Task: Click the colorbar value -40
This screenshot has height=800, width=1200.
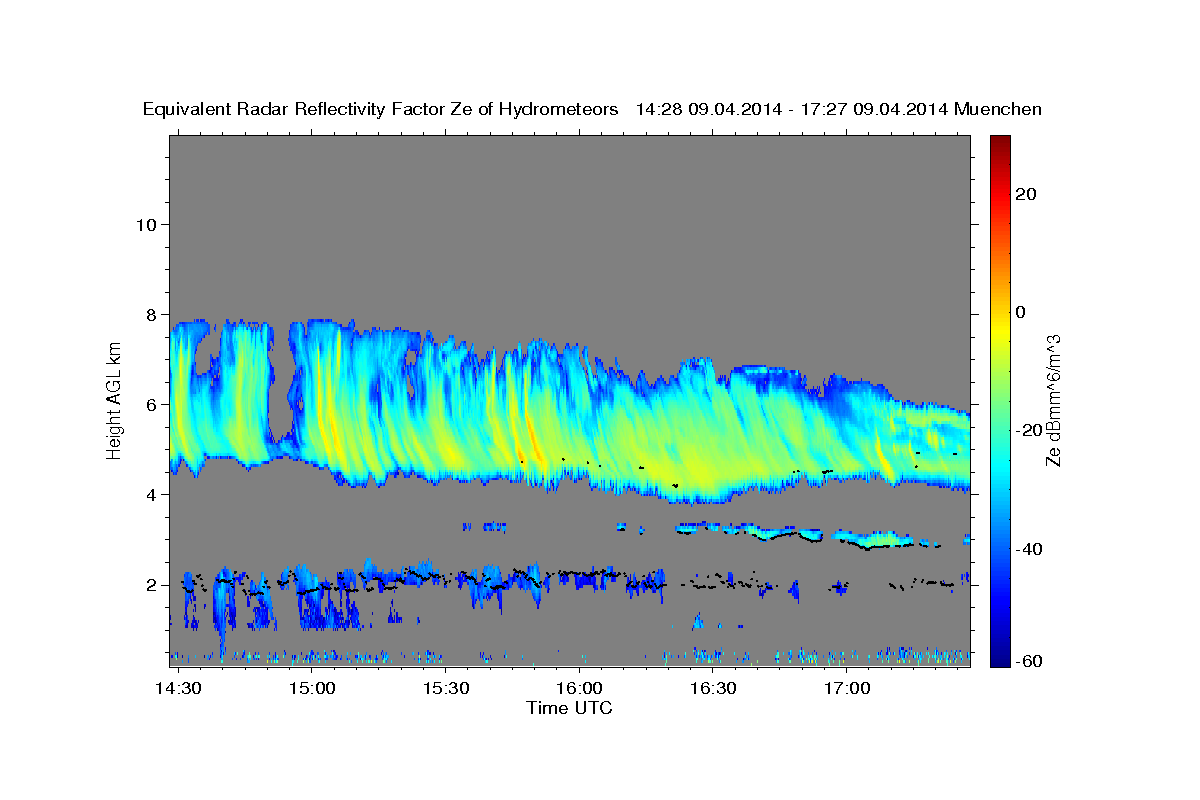Action: pos(1029,549)
